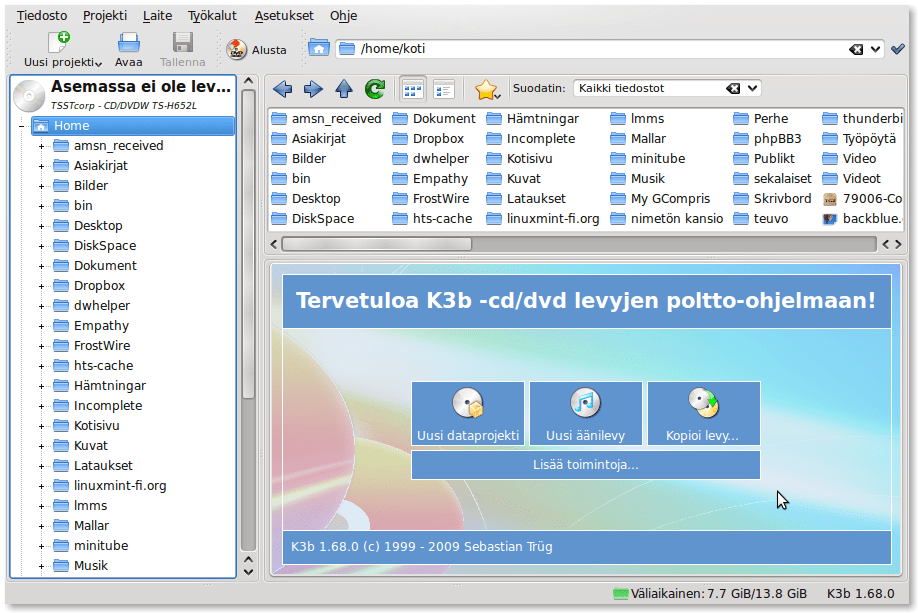Click the Uusi projekti toolbar icon
Viewport: 918px width, 613px height.
(x=59, y=42)
